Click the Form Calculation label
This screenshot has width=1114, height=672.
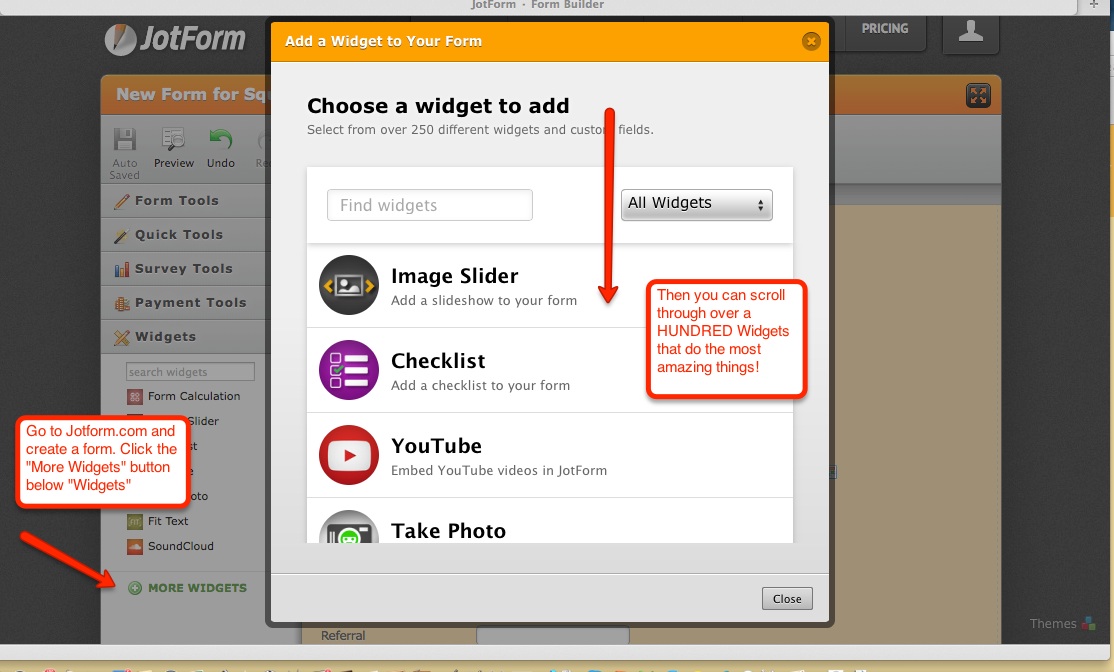(194, 396)
